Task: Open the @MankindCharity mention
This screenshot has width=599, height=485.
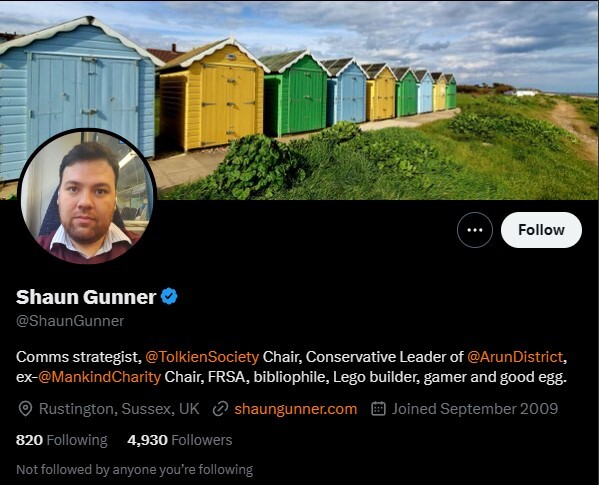Action: (x=99, y=377)
